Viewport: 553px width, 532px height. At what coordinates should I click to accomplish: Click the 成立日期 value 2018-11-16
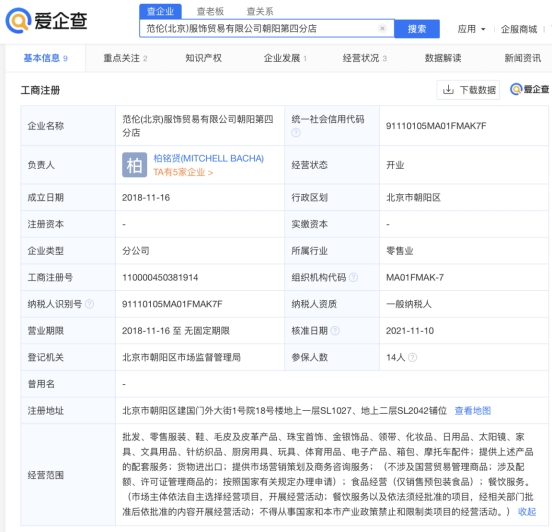[146, 198]
